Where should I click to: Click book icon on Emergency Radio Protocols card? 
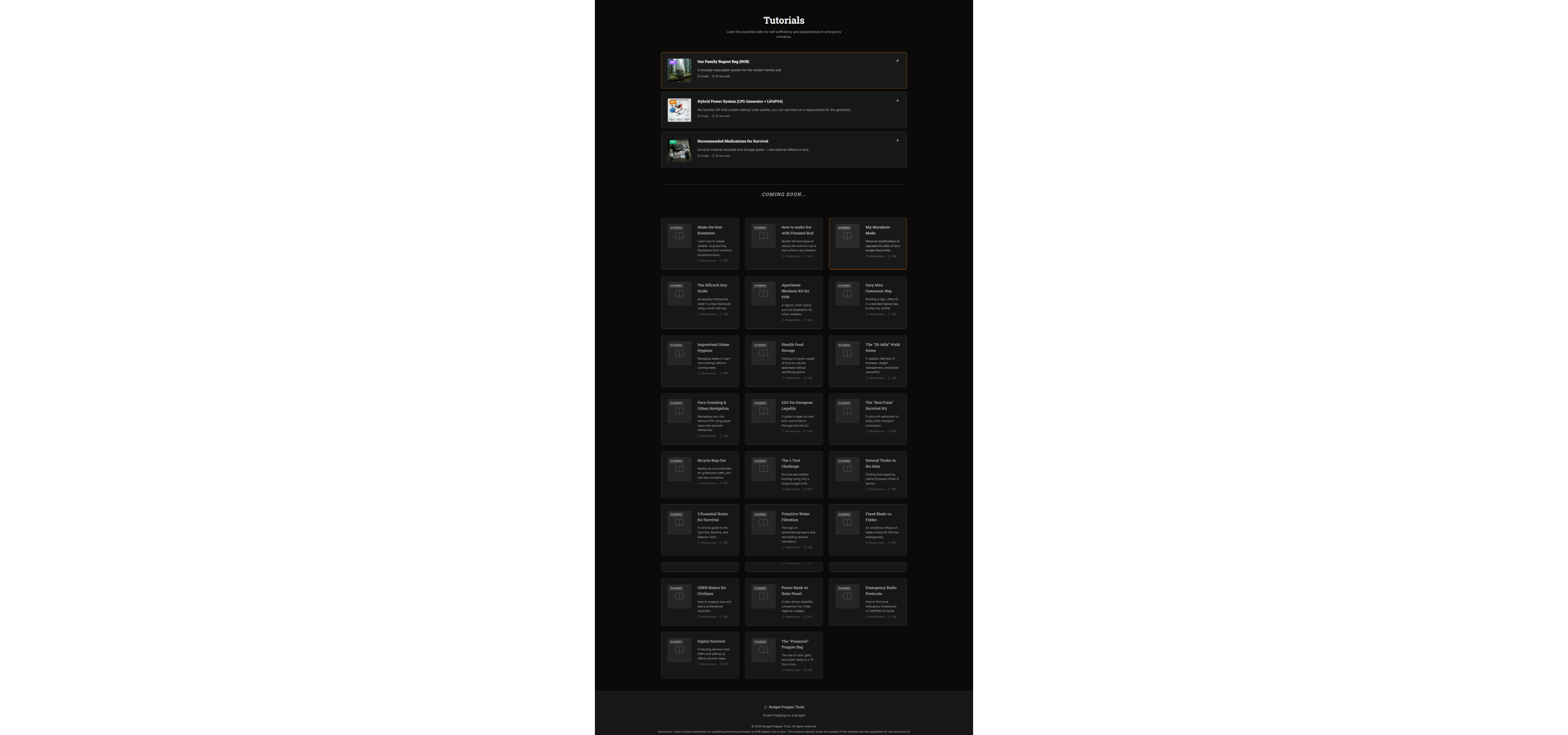(x=847, y=596)
